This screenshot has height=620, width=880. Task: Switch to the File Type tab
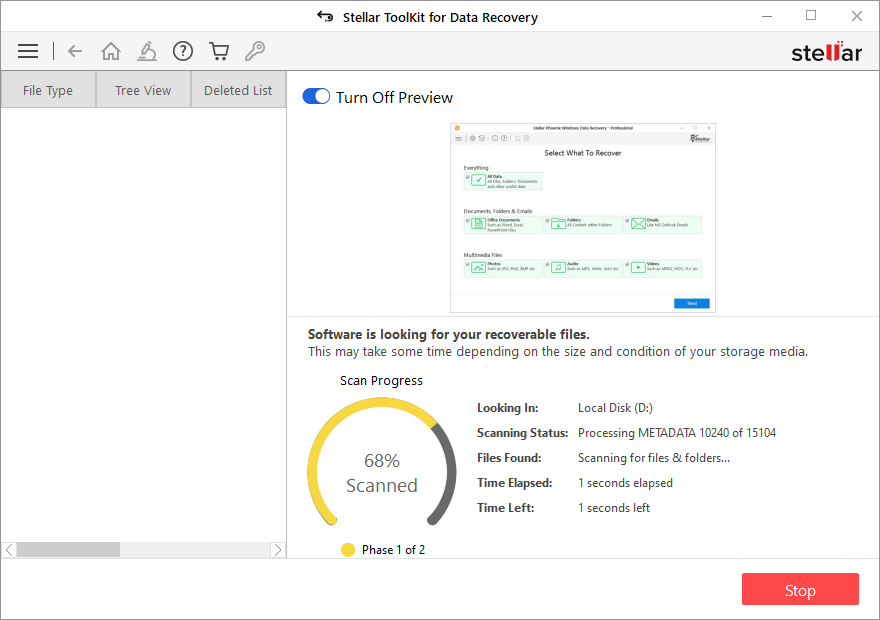pos(48,90)
